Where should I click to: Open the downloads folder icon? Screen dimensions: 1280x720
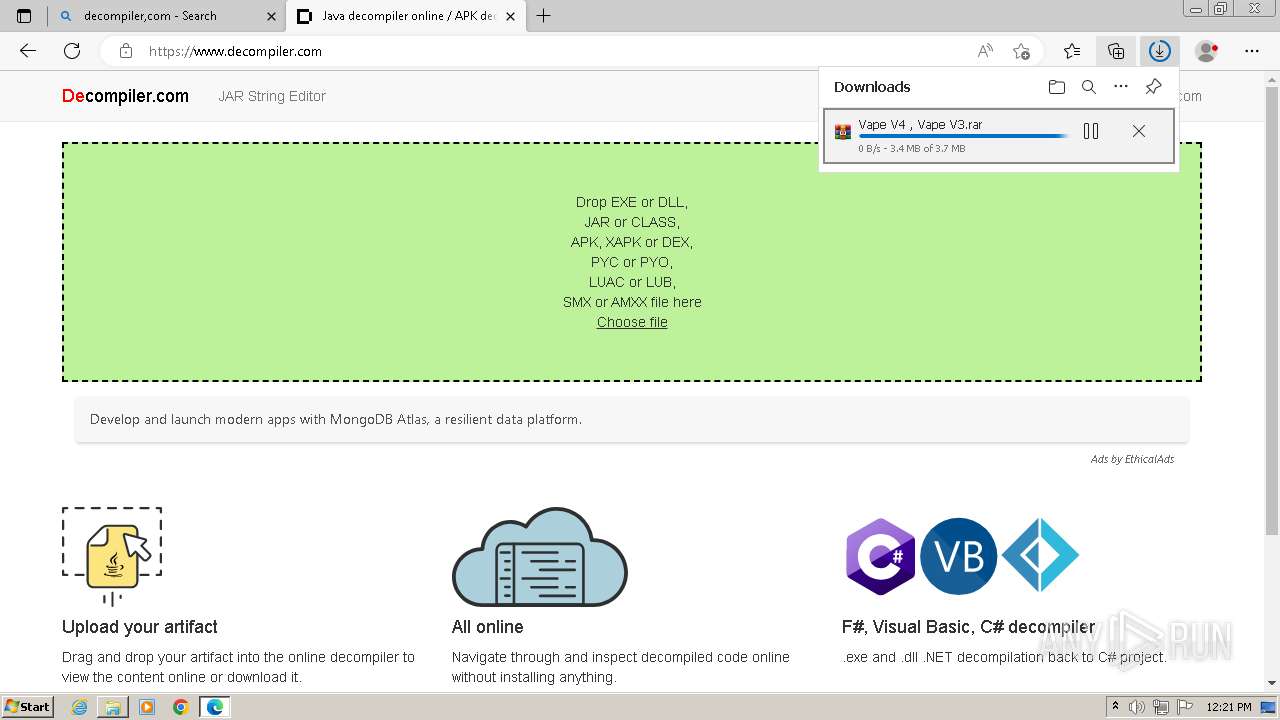coord(1057,87)
